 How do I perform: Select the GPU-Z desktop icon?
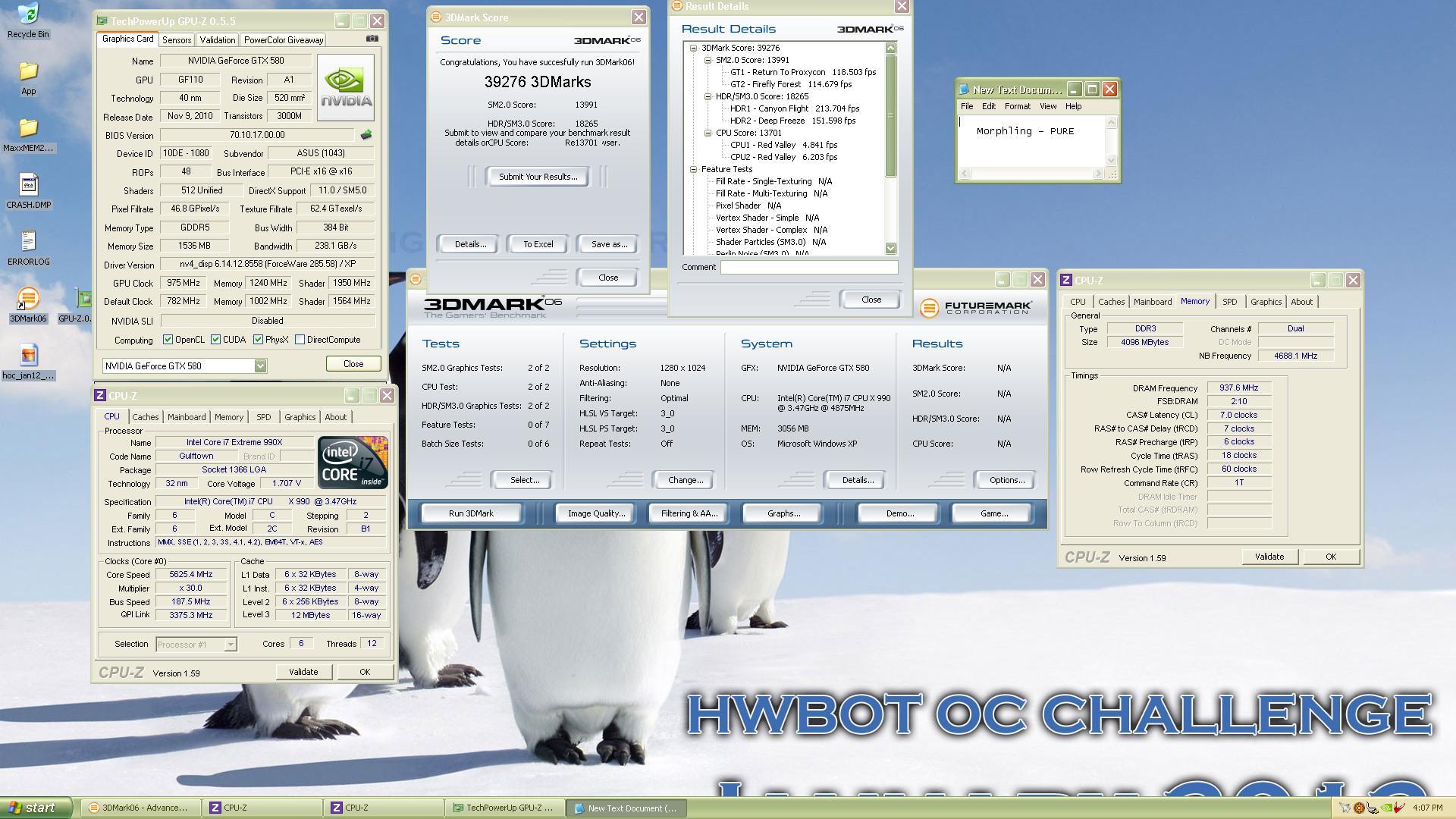83,299
